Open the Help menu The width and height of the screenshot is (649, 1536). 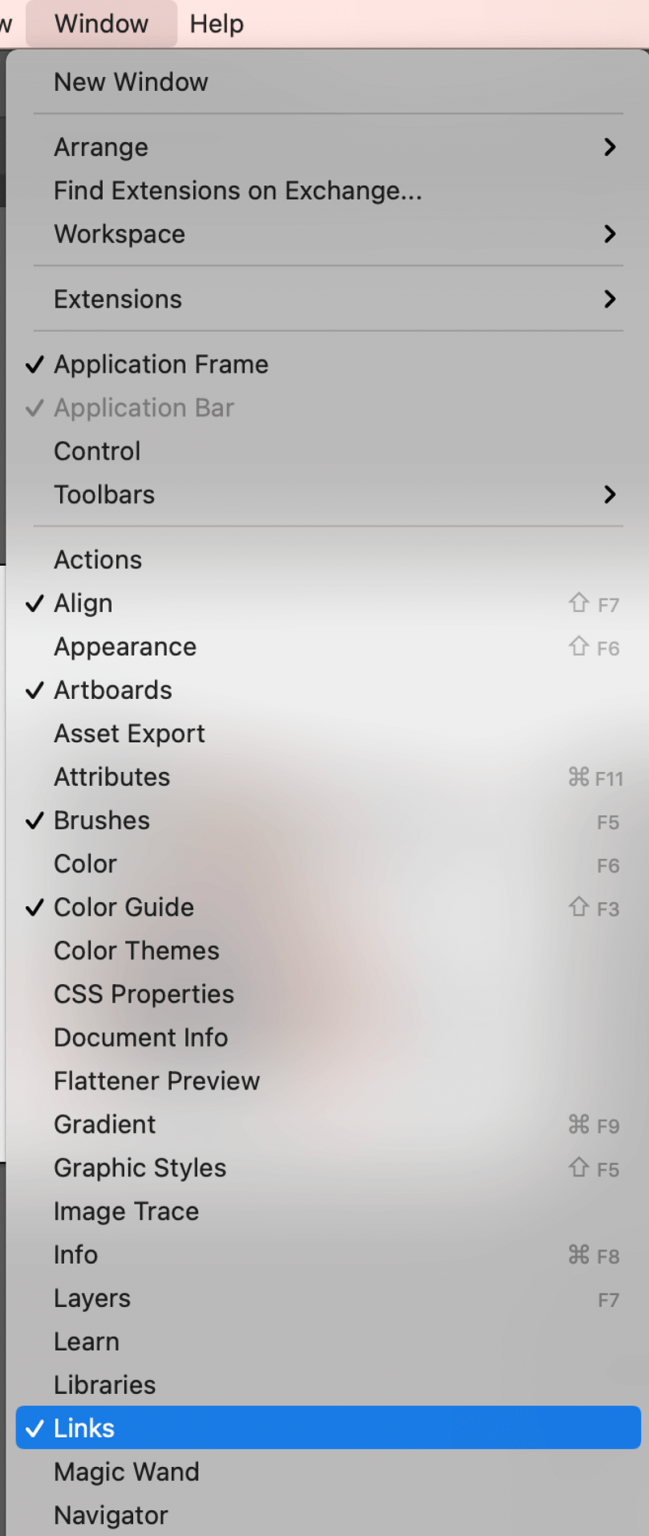point(216,23)
